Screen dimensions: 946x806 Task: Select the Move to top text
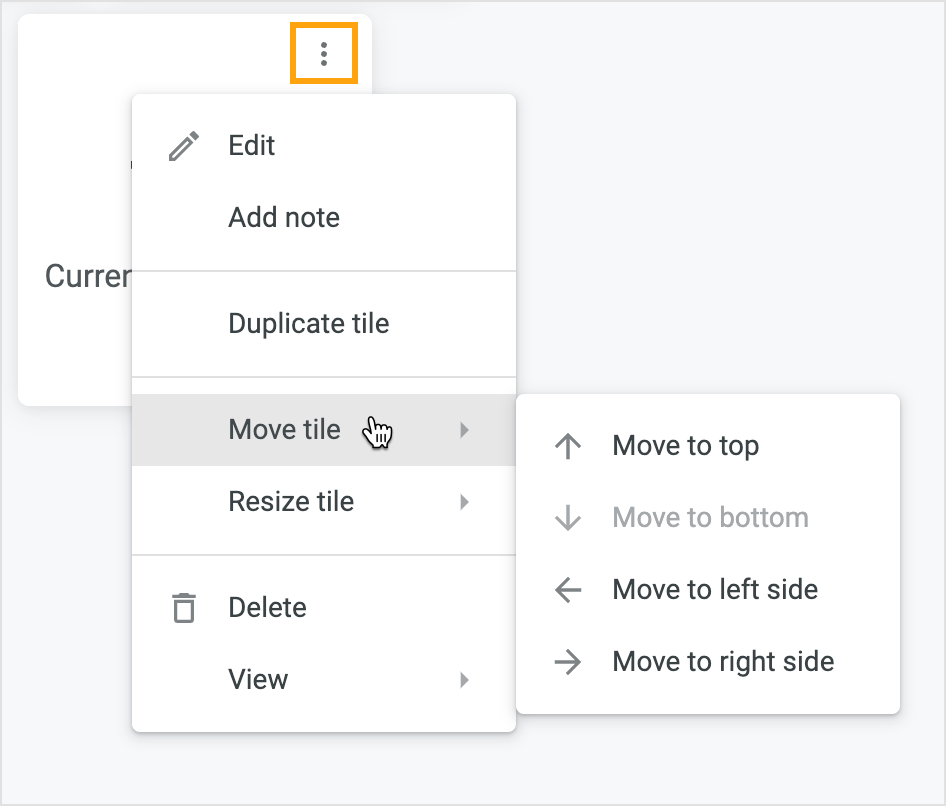click(x=685, y=446)
